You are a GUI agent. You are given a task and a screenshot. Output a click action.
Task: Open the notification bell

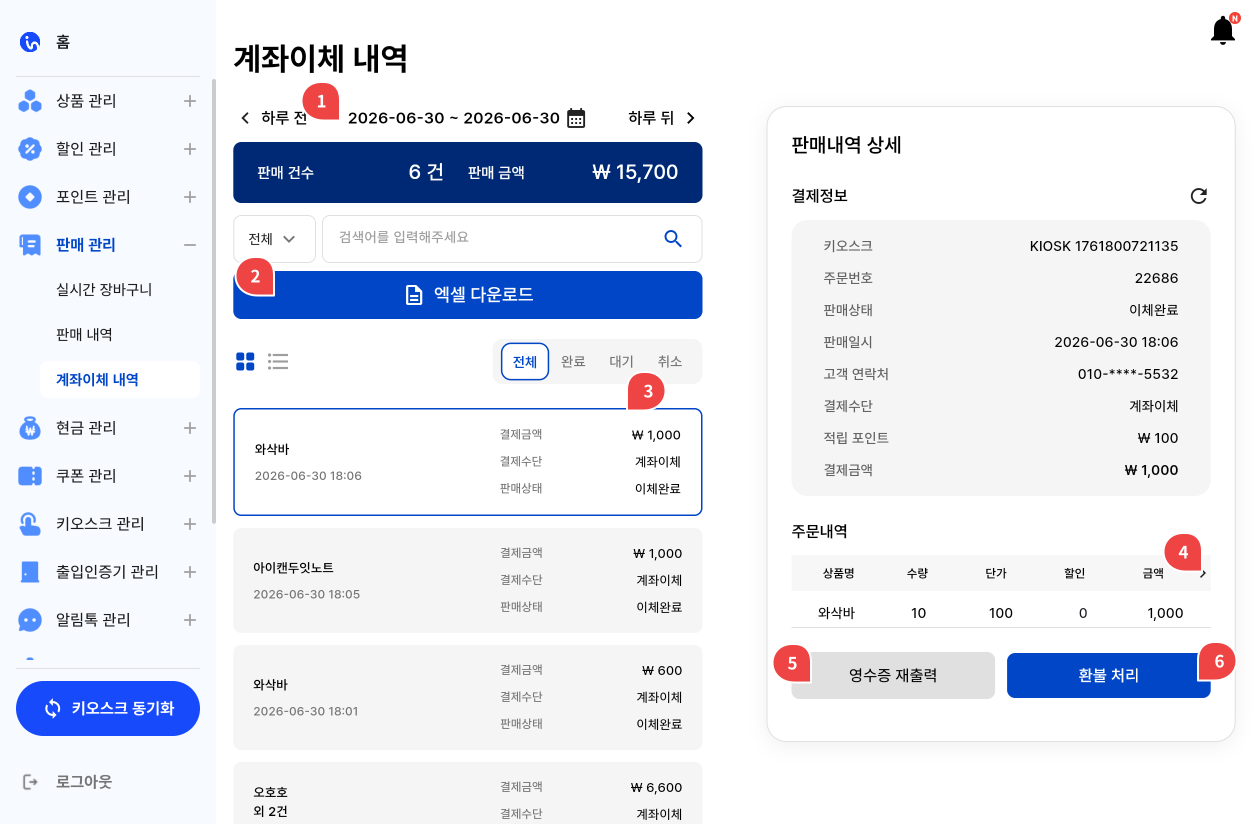click(x=1223, y=30)
